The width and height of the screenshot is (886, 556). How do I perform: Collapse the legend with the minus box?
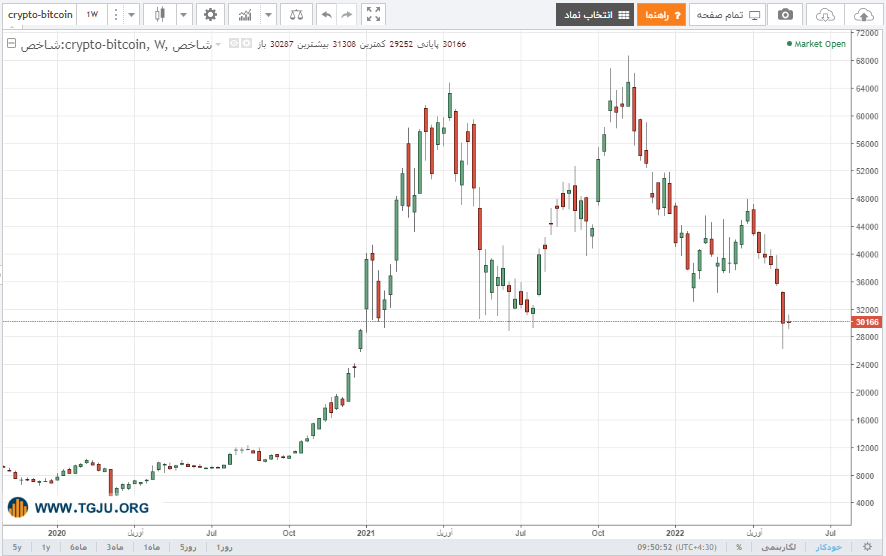11,43
